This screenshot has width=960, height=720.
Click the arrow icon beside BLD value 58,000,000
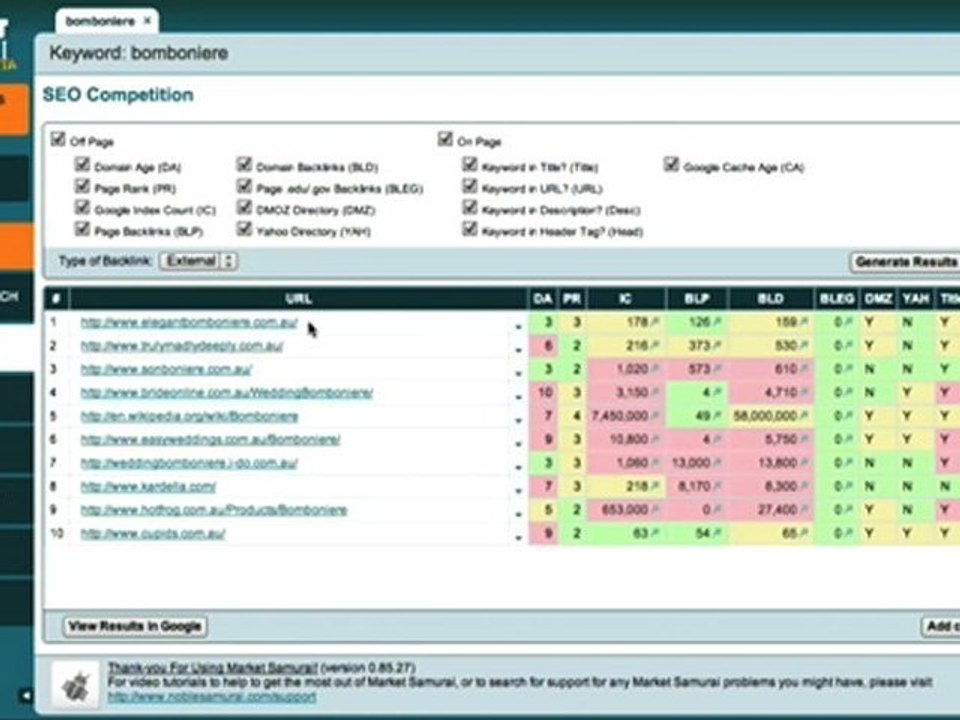click(803, 416)
